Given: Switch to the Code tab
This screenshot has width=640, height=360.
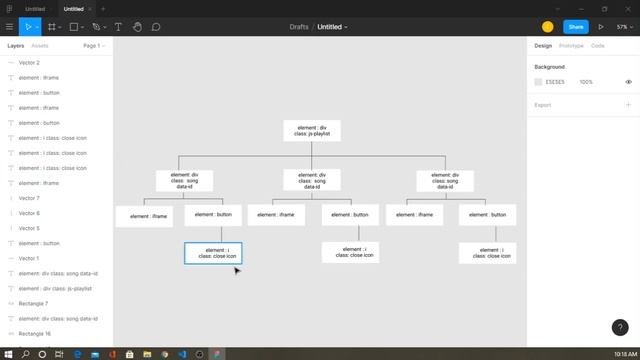Looking at the screenshot, I should click(598, 46).
